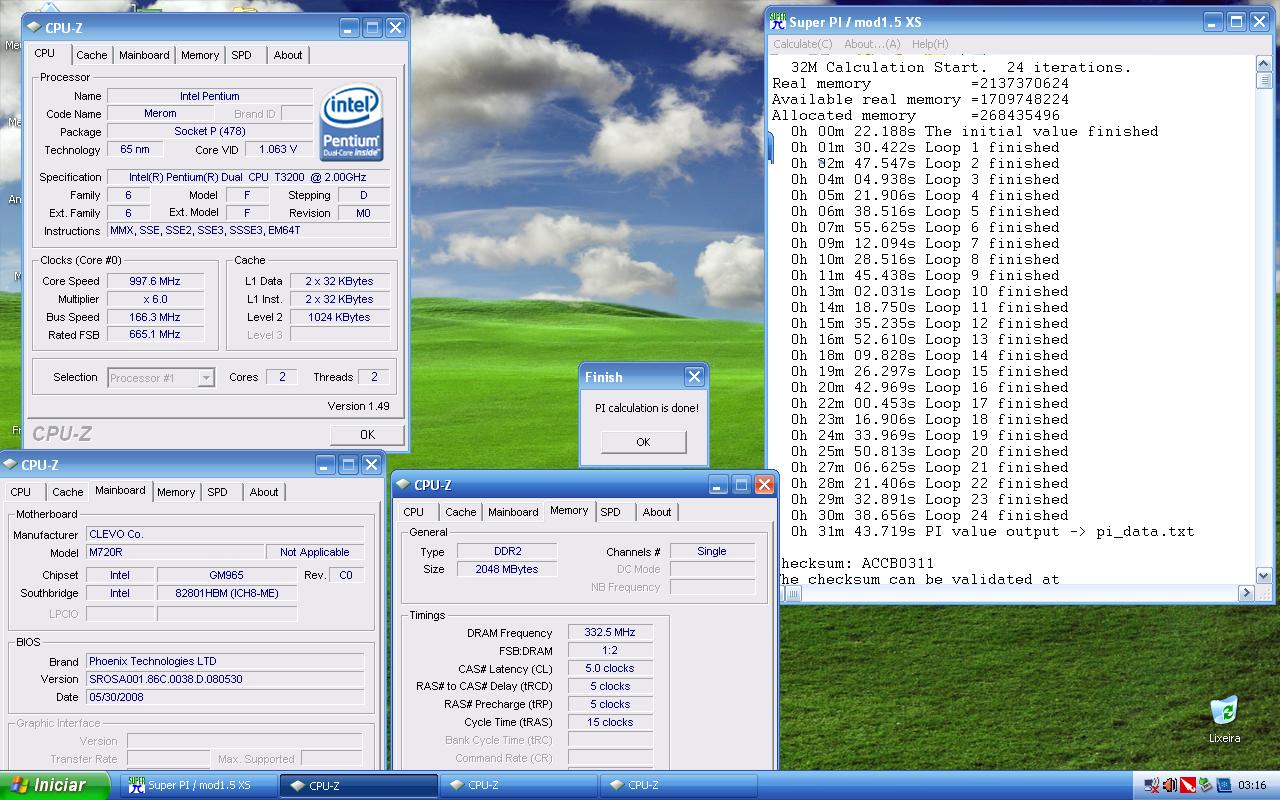Click title bar icon of the CPU-Z Memory window
1280x800 pixels.
click(x=402, y=485)
